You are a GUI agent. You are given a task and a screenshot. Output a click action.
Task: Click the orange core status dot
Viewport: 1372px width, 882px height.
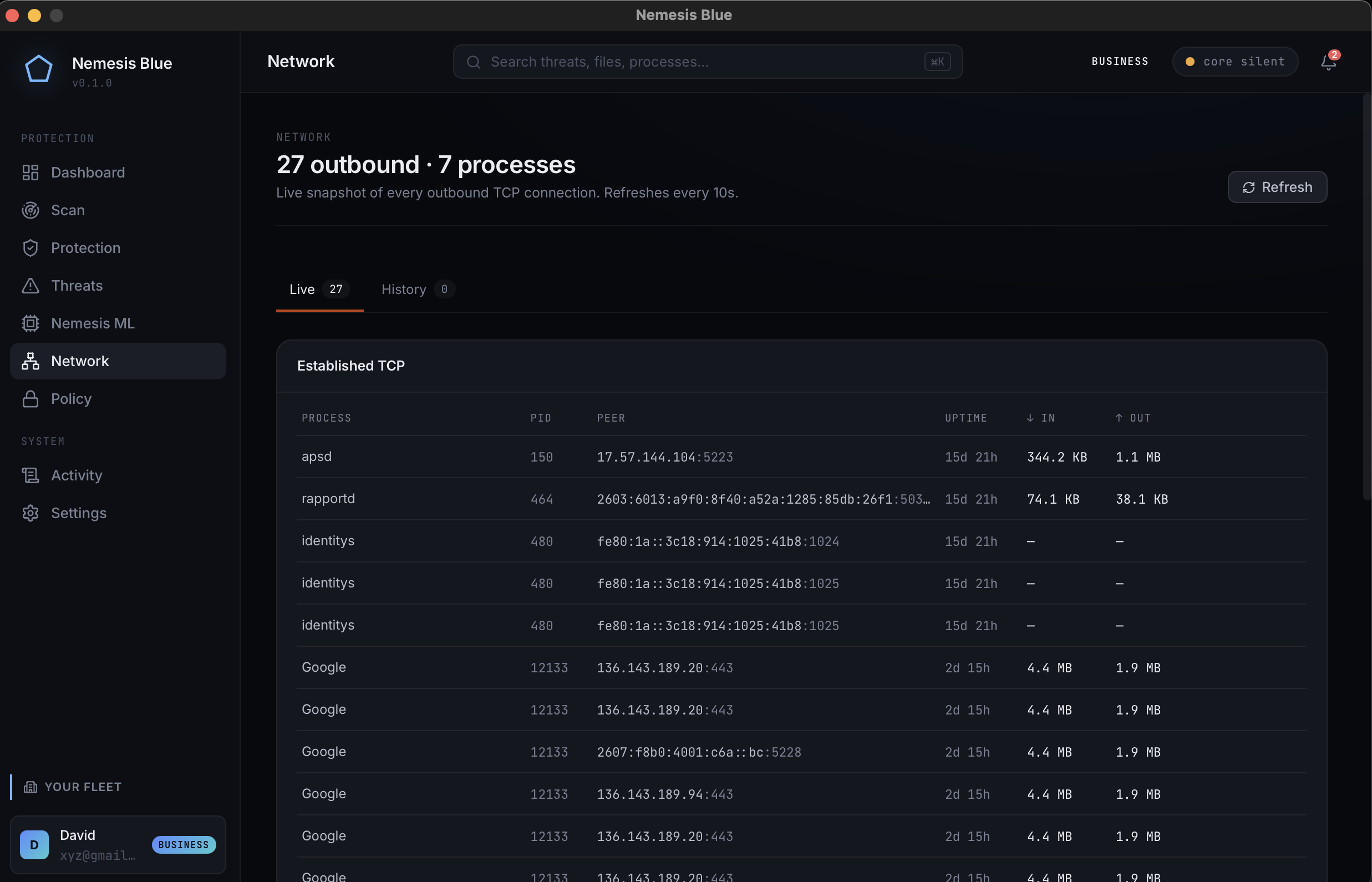tap(1190, 62)
